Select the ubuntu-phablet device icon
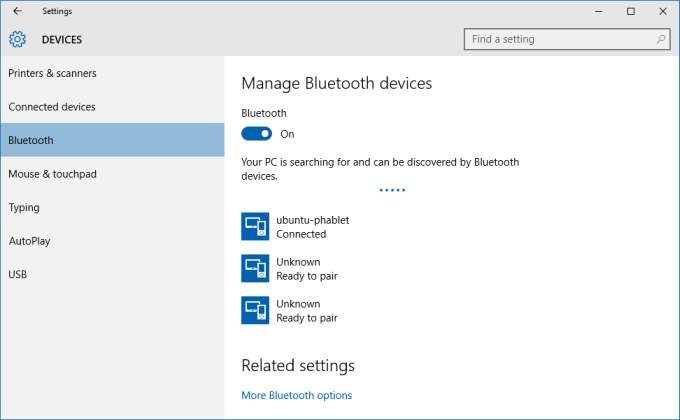 [255, 226]
